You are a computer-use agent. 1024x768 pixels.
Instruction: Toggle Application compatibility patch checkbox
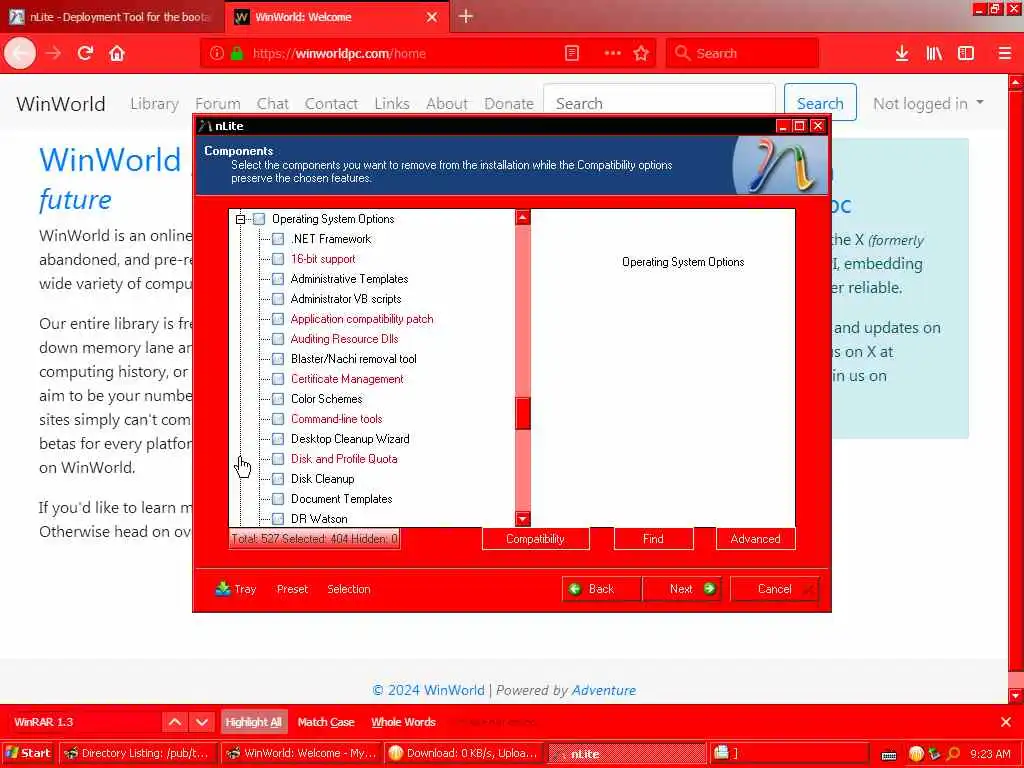[x=278, y=319]
